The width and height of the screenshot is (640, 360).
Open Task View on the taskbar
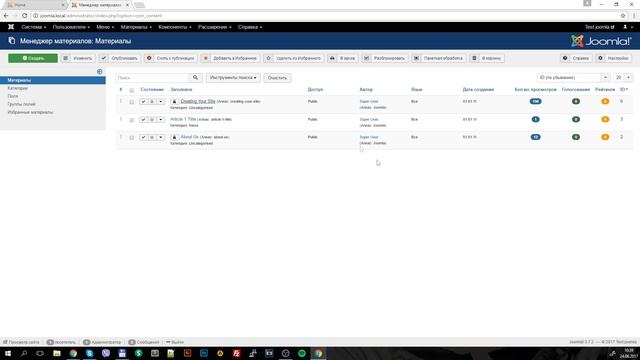40,353
